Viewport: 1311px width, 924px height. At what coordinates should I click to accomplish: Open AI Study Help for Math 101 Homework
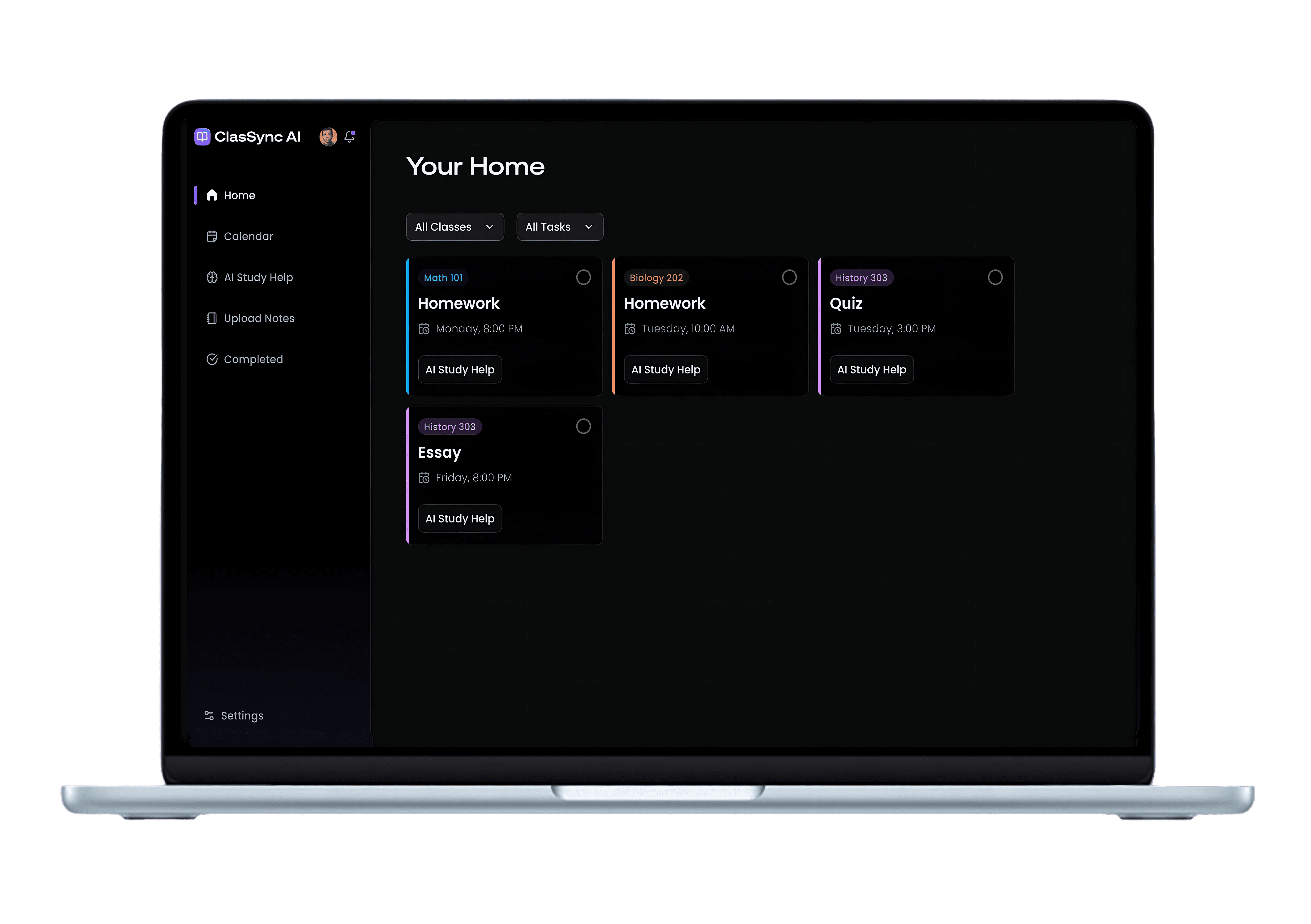[460, 369]
